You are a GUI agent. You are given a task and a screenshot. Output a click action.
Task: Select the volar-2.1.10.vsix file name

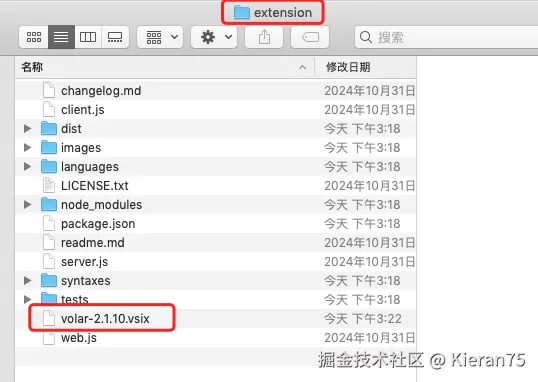coord(105,319)
